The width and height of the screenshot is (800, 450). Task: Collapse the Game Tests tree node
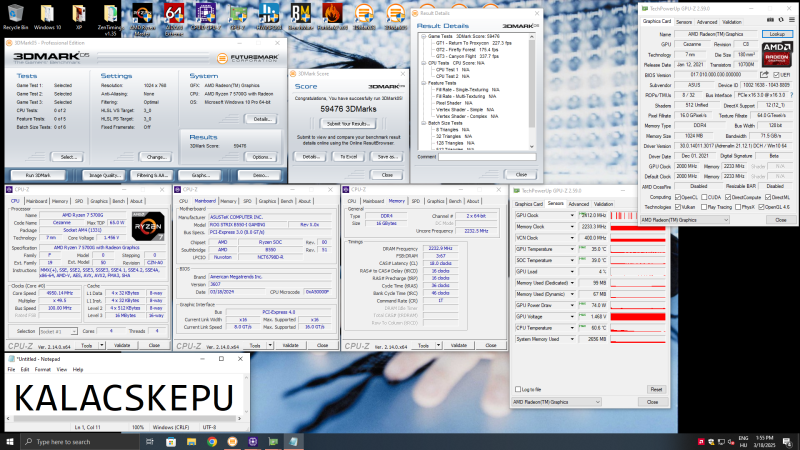click(x=423, y=36)
